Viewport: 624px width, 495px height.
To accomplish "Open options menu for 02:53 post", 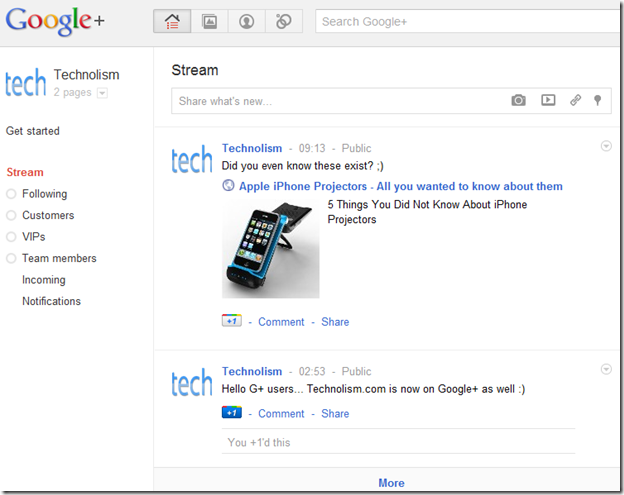I will [606, 369].
